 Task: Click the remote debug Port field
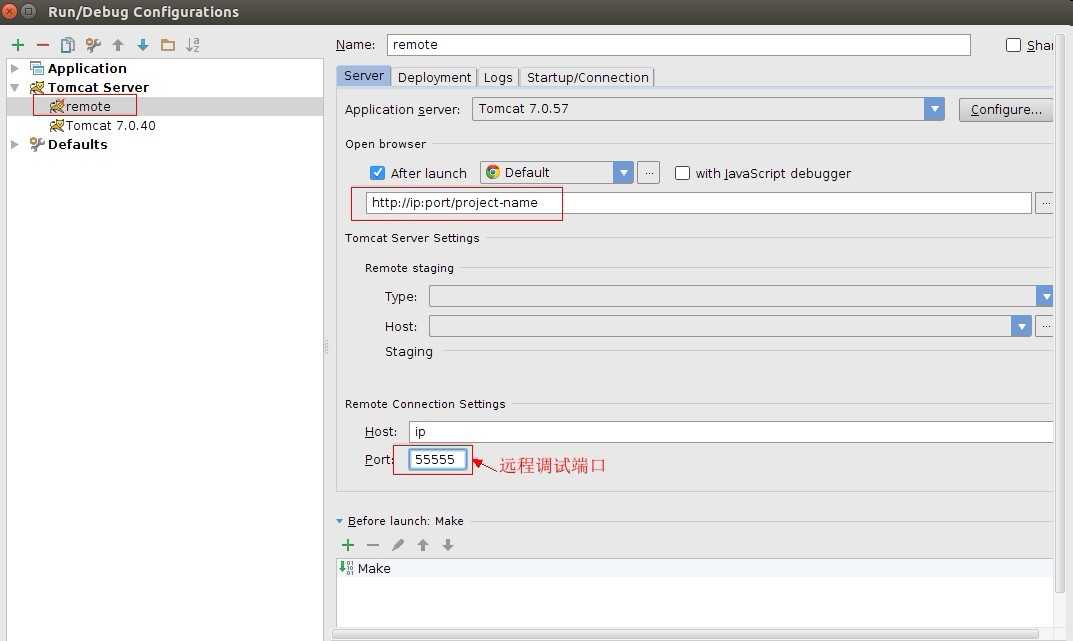click(437, 460)
